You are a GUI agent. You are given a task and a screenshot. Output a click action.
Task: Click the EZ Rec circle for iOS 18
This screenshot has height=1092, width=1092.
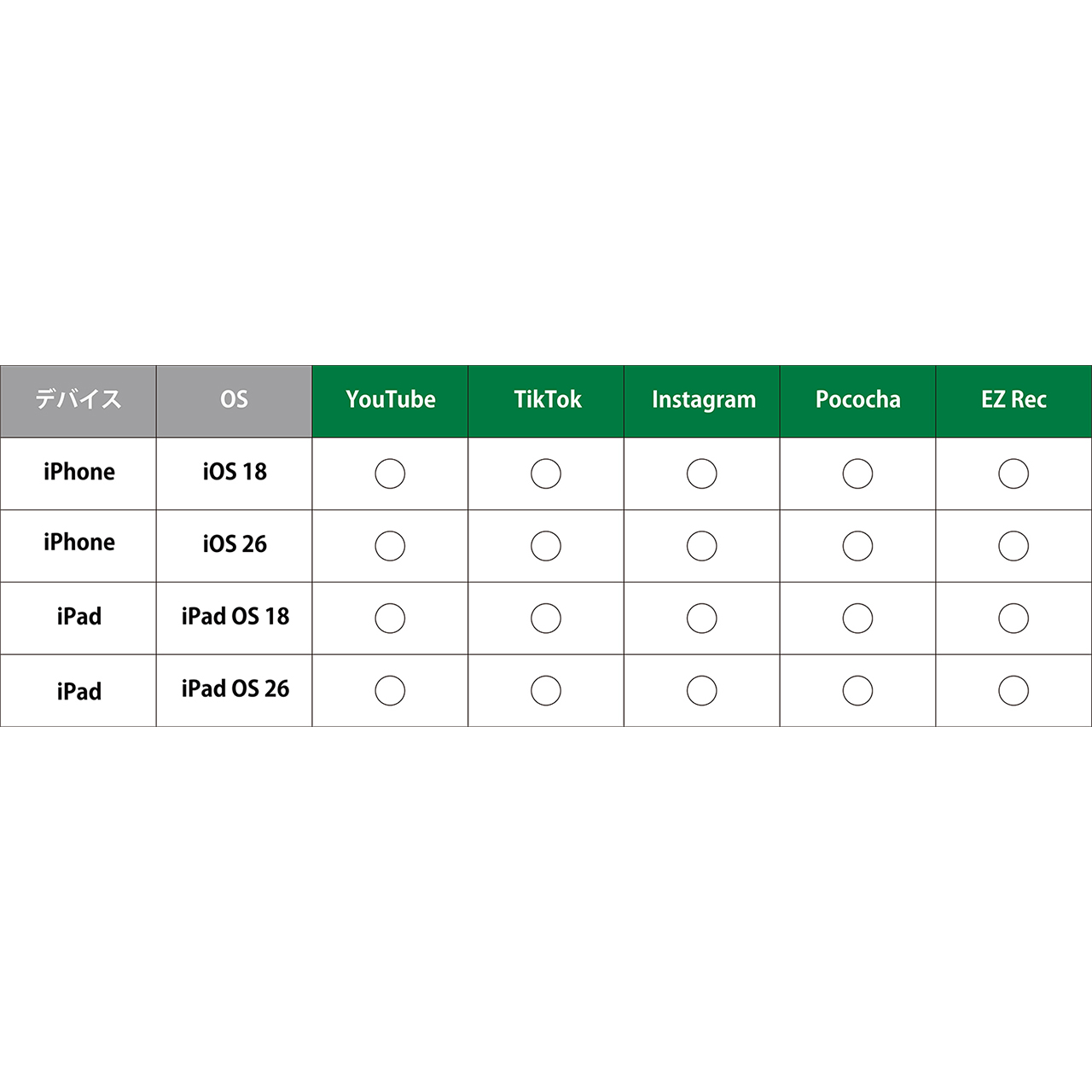pyautogui.click(x=1014, y=473)
